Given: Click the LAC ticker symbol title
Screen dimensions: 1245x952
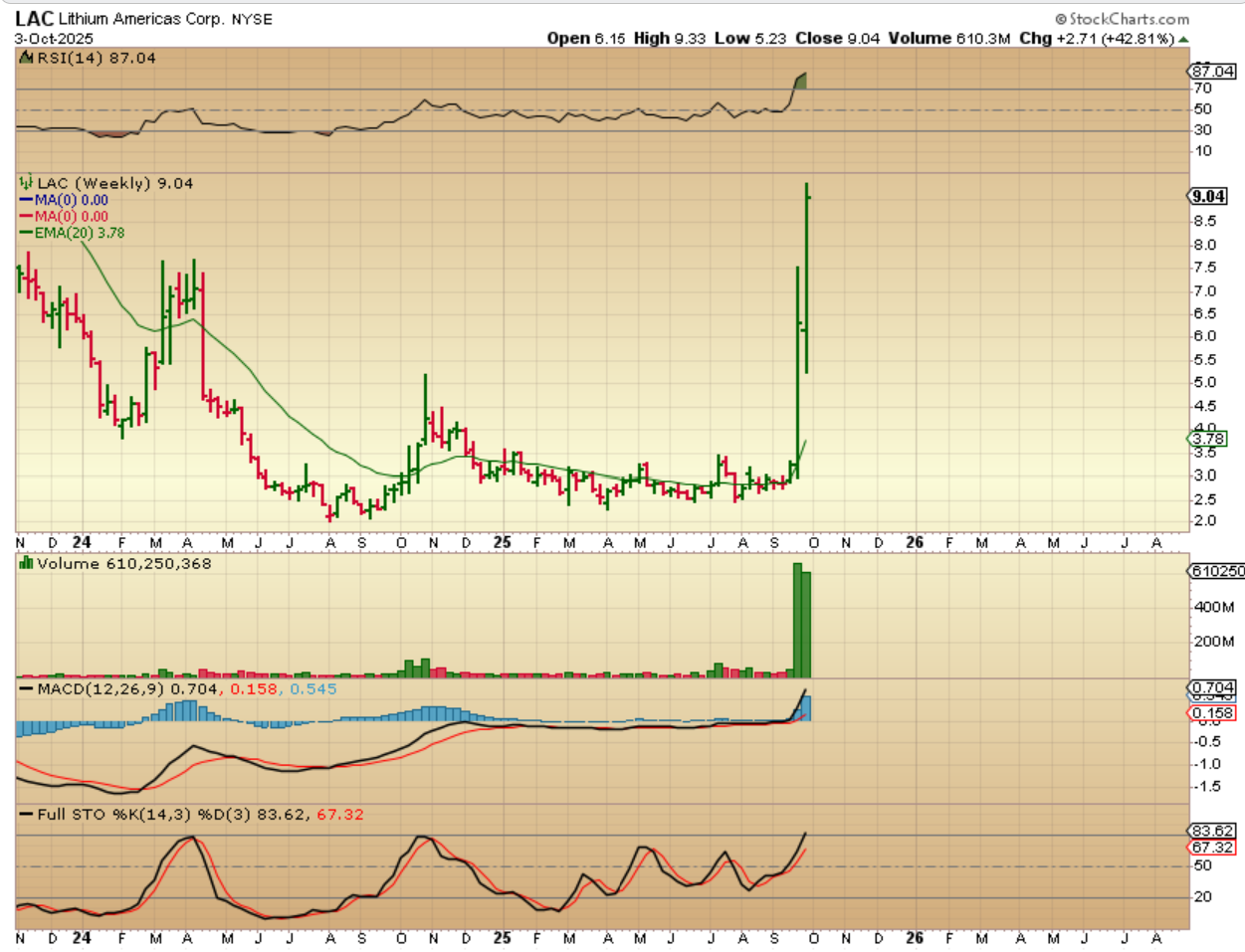Looking at the screenshot, I should 34,19.
